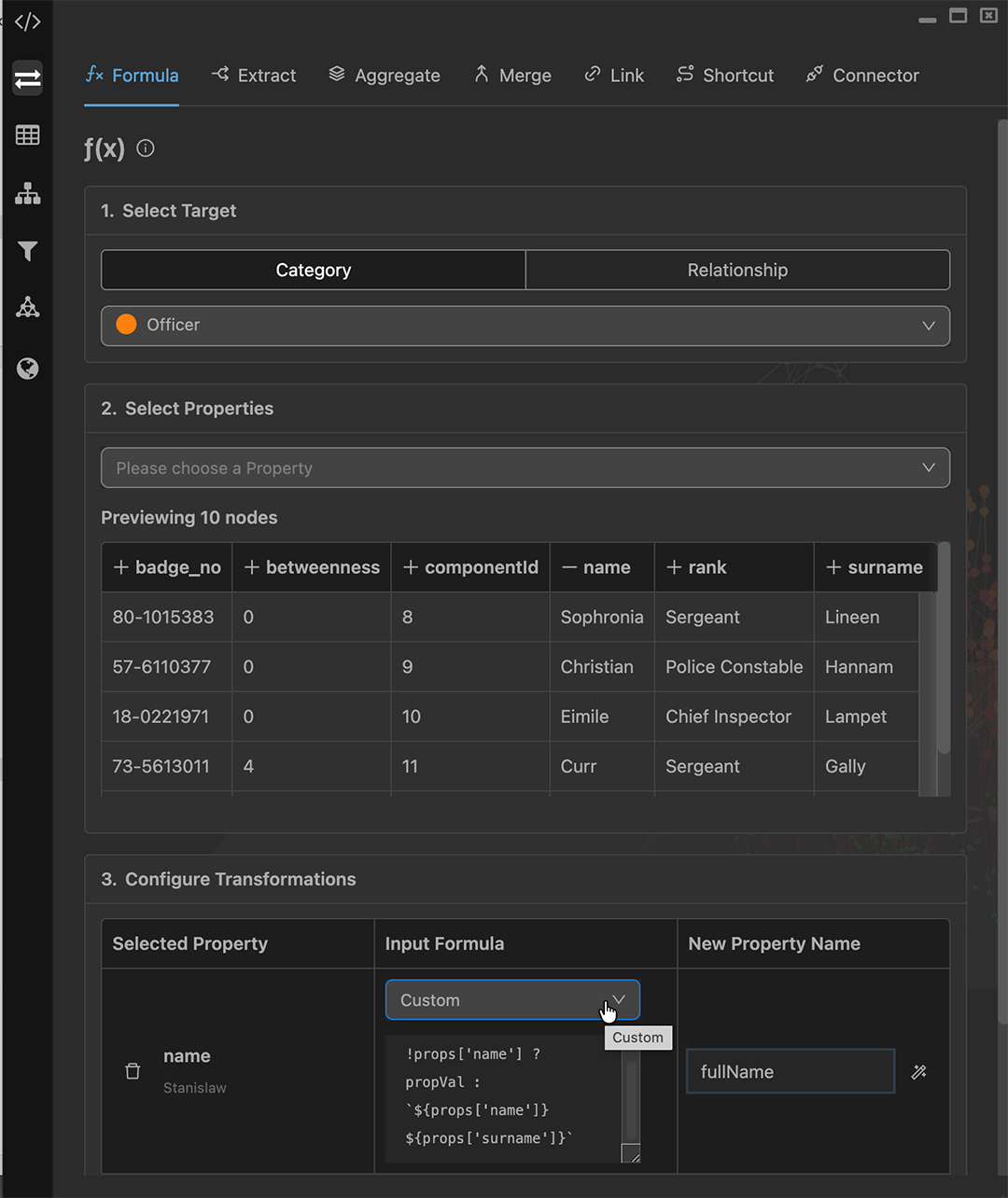Click the info icon beside f(x)
The width and height of the screenshot is (1008, 1198).
tap(146, 148)
